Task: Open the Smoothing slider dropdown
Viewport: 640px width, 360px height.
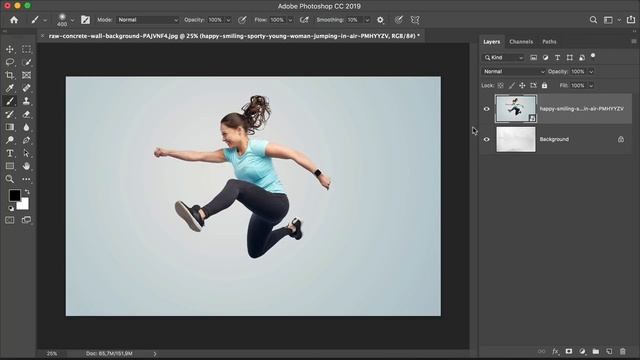Action: click(367, 20)
